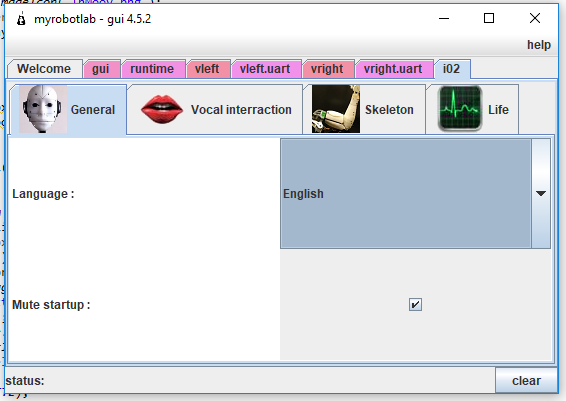Switch to the runtime tab

click(x=152, y=69)
